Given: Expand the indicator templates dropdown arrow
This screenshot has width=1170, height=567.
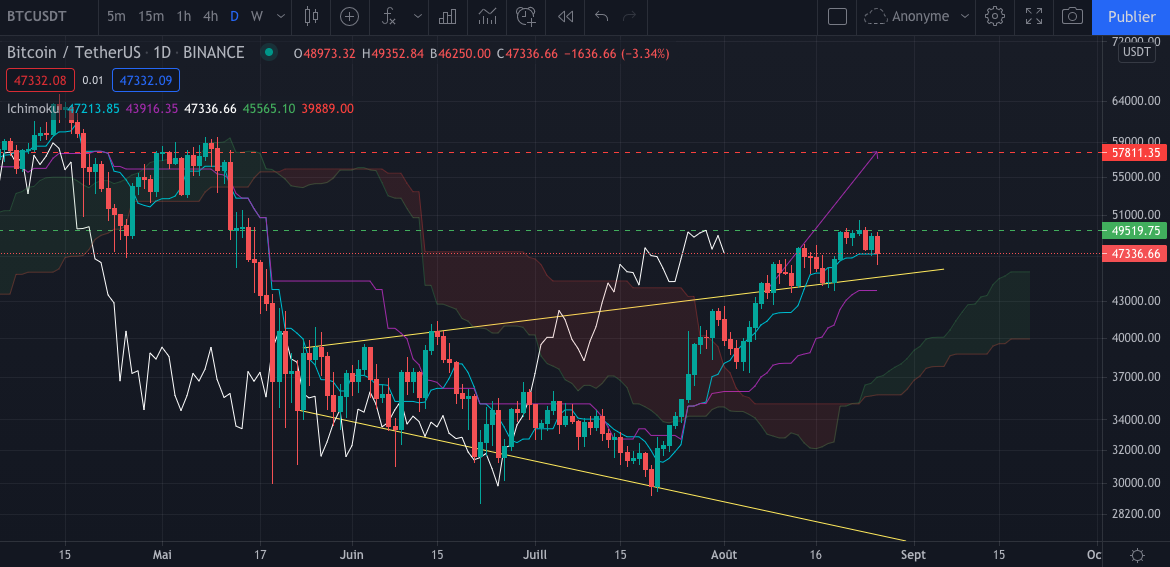Looking at the screenshot, I should 417,16.
